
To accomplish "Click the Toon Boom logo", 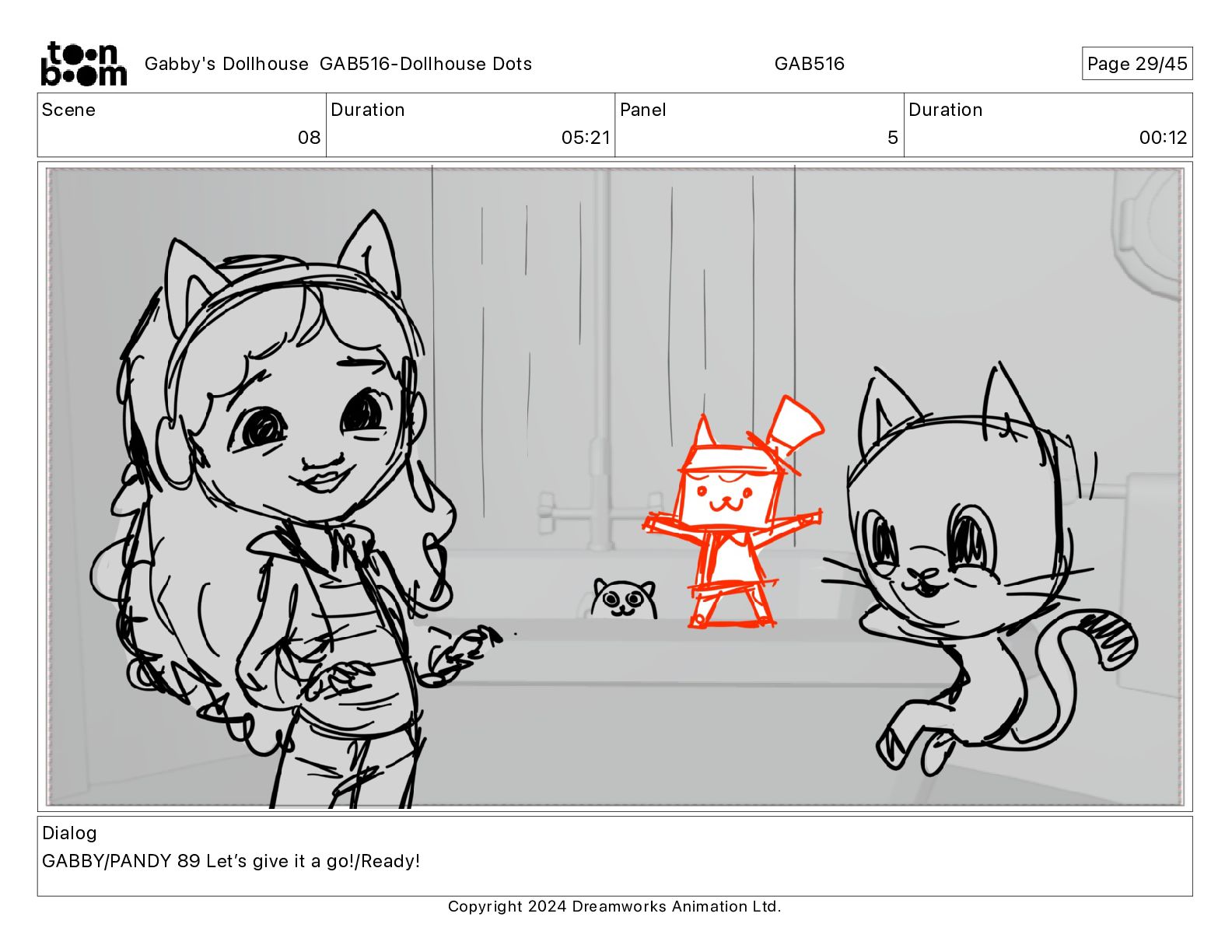I will click(83, 64).
